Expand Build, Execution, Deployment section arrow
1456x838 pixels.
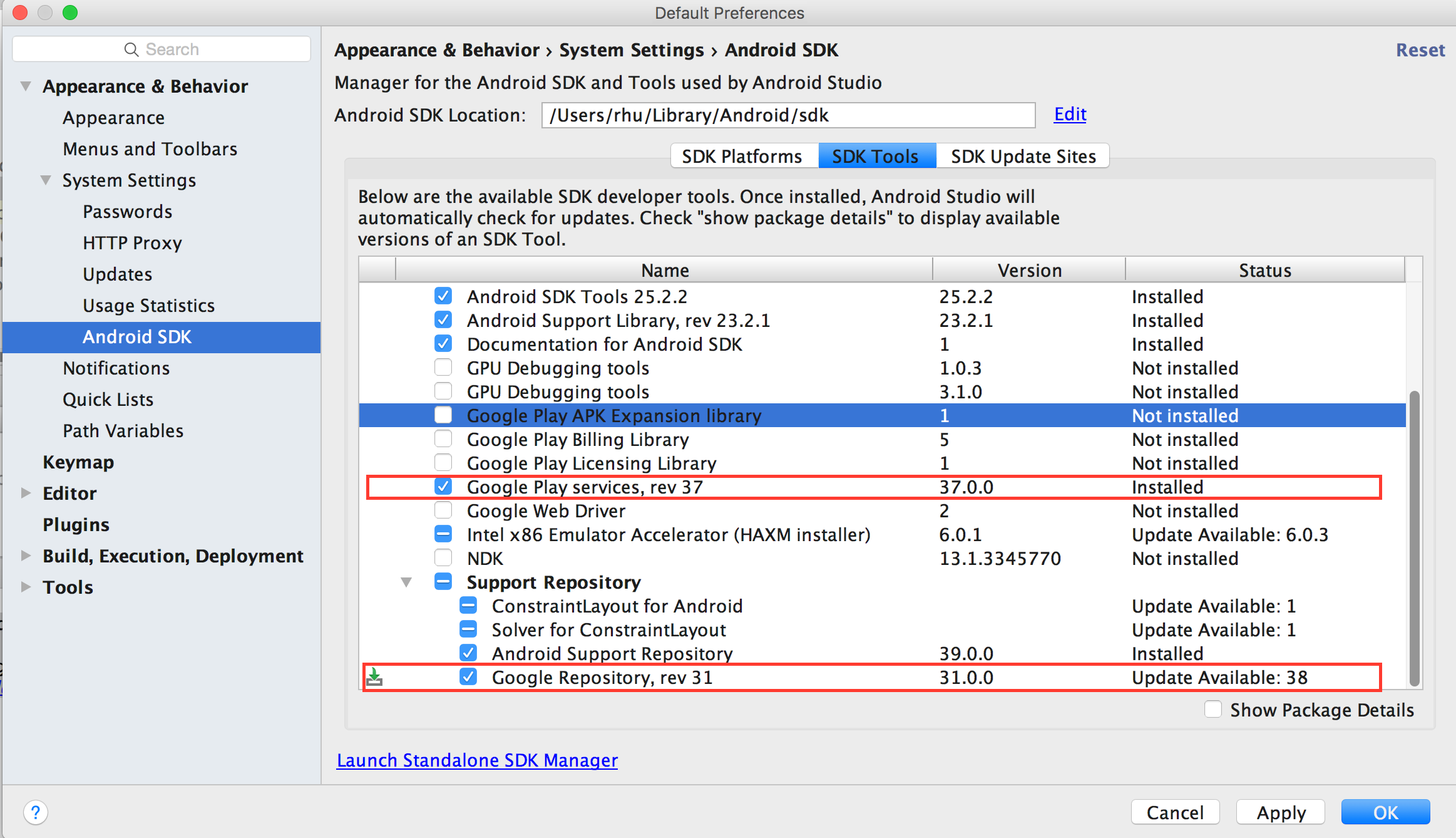coord(26,556)
